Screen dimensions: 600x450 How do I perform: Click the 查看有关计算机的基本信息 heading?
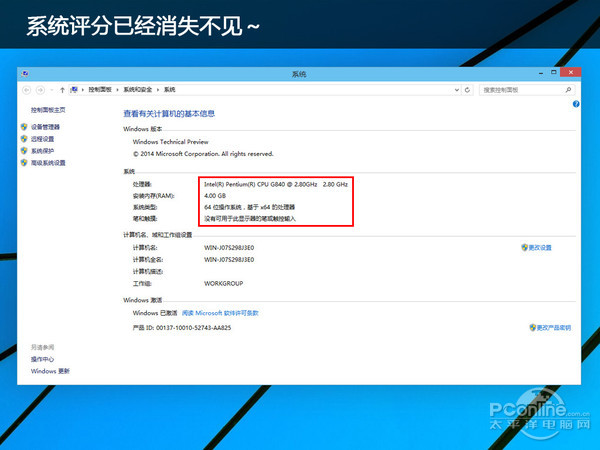pos(169,114)
